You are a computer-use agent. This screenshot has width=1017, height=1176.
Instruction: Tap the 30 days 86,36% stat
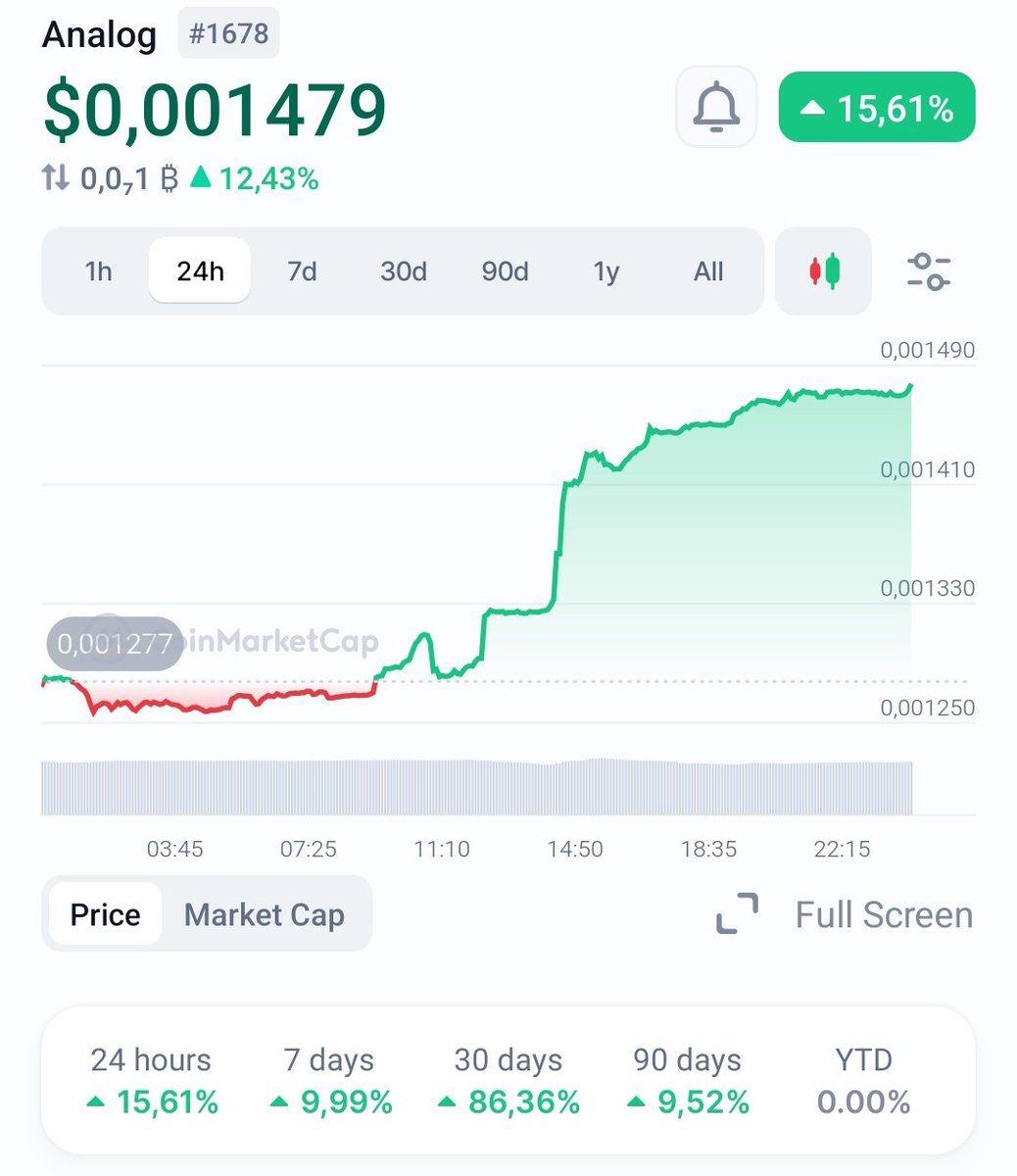click(x=508, y=1082)
